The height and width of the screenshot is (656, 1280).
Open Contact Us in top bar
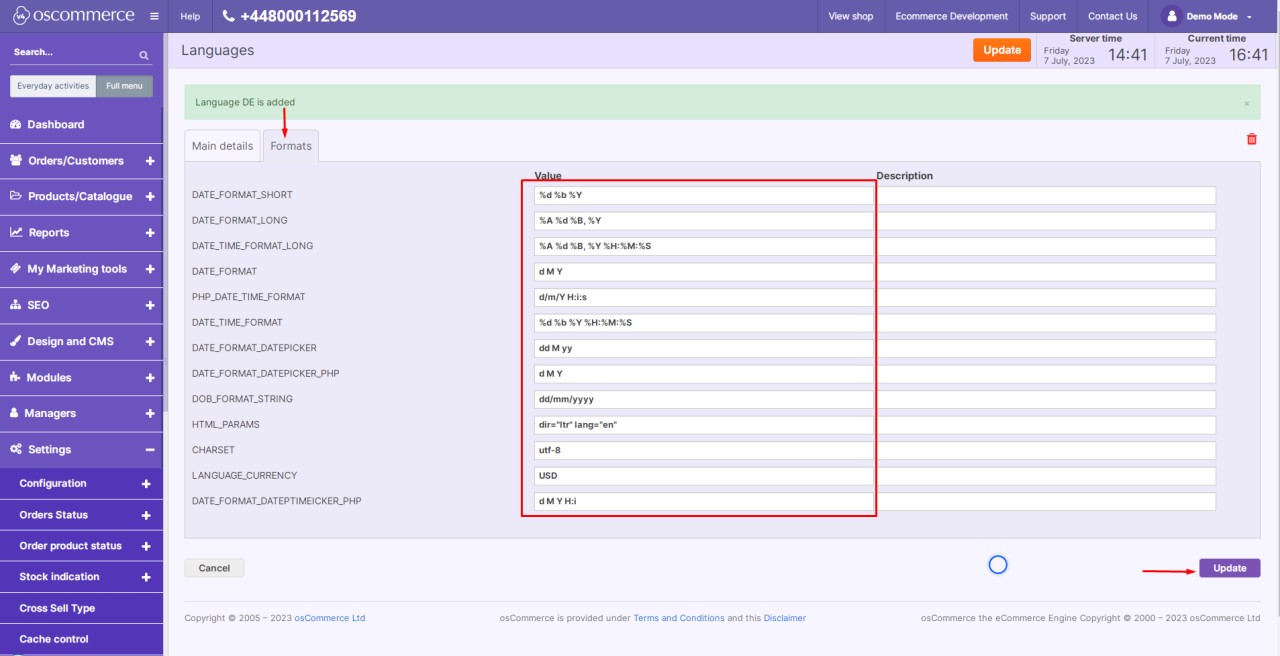(x=1112, y=16)
